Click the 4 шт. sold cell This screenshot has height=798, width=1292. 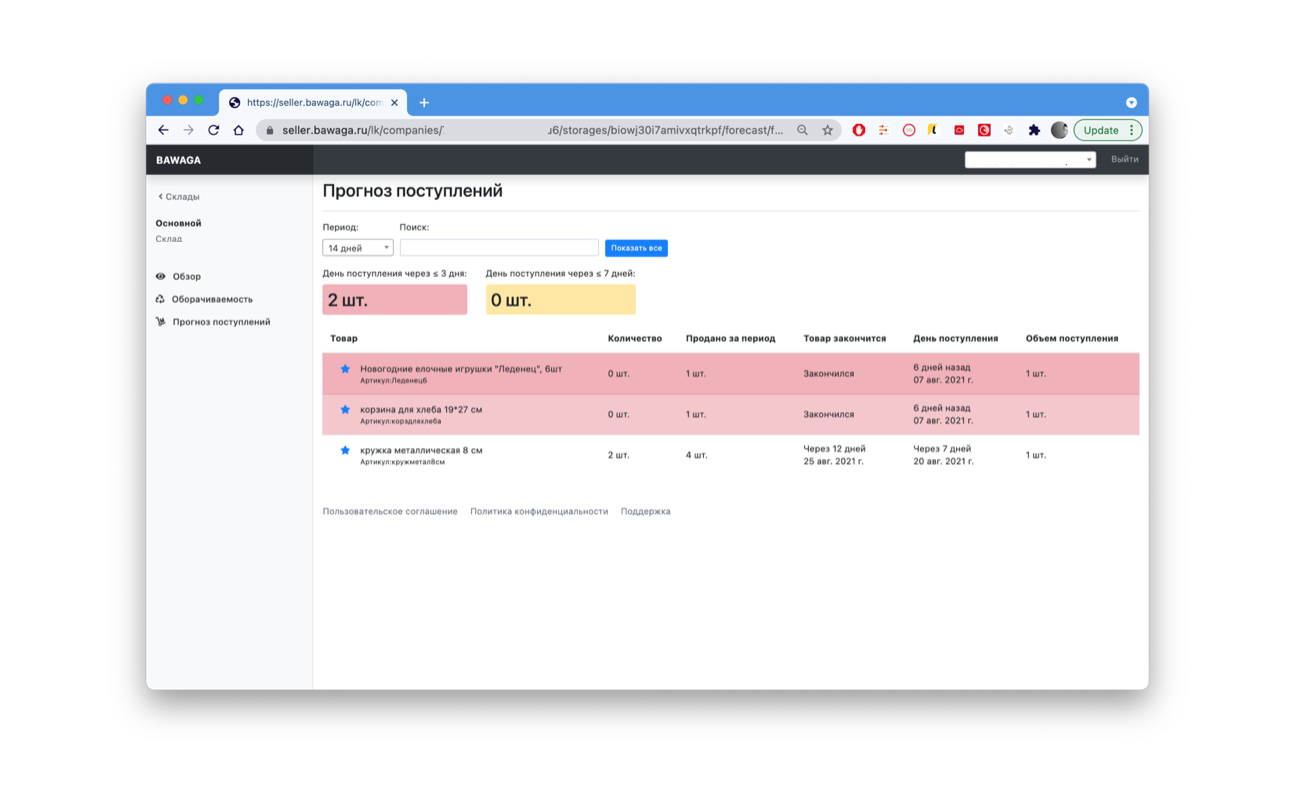pos(696,455)
